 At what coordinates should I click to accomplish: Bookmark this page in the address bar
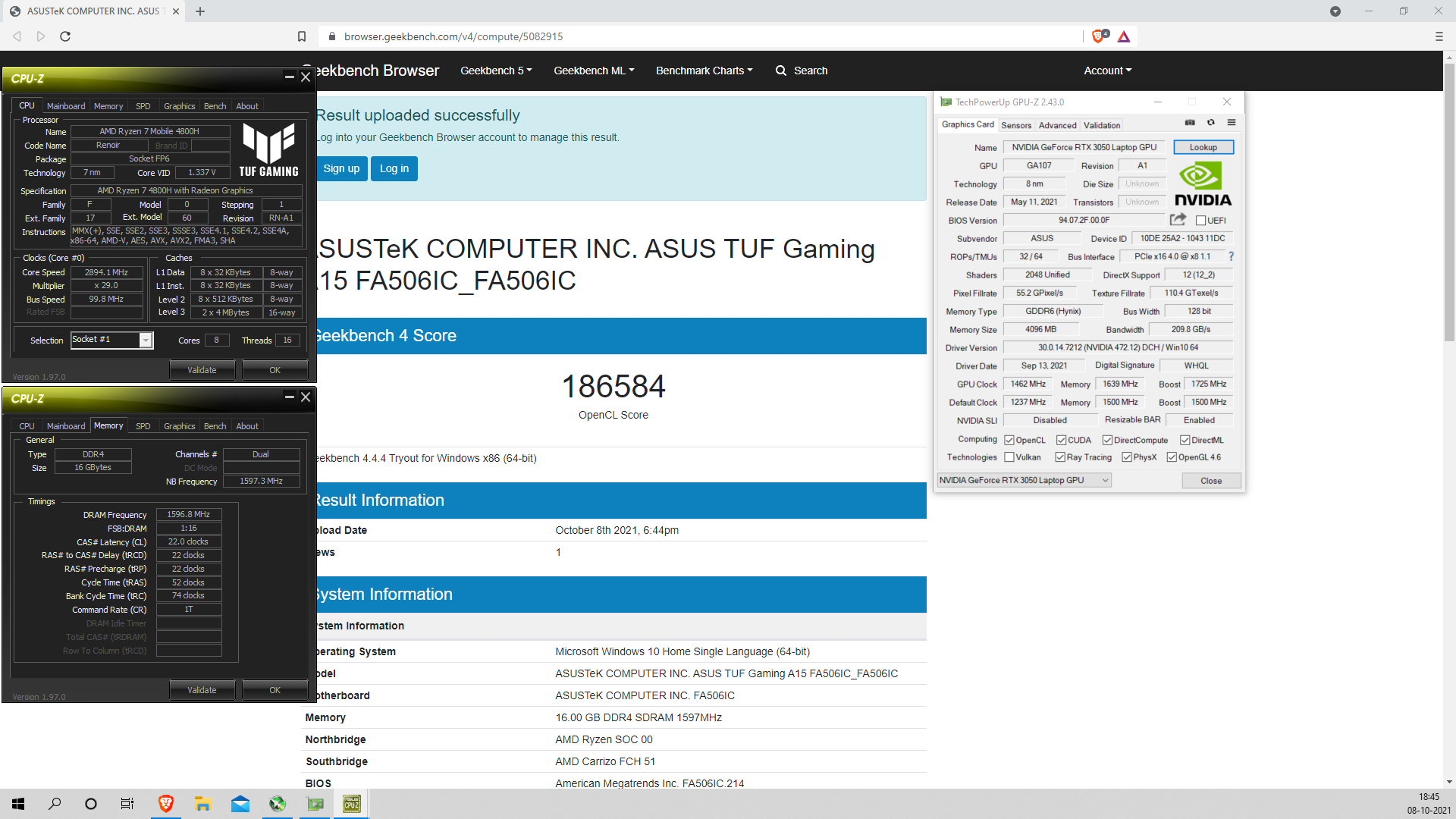click(302, 36)
